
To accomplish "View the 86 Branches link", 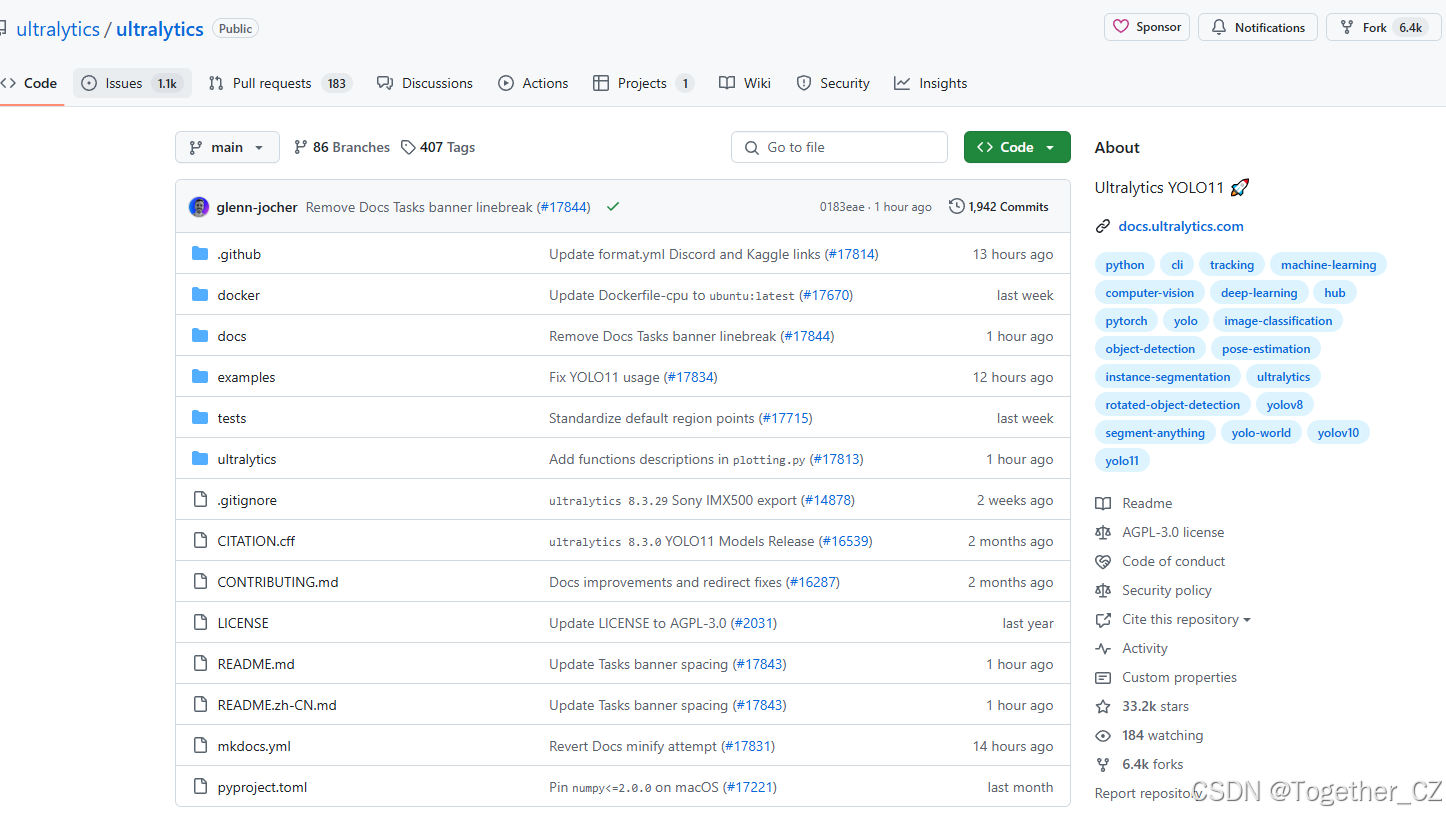I will coord(342,147).
